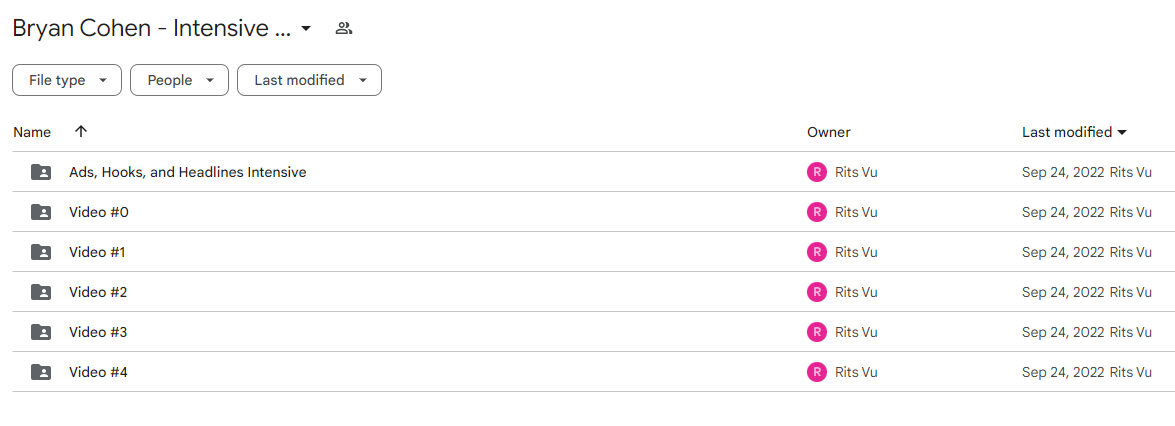The width and height of the screenshot is (1175, 426).
Task: Click the shared people icon beside folder title
Action: tap(344, 29)
